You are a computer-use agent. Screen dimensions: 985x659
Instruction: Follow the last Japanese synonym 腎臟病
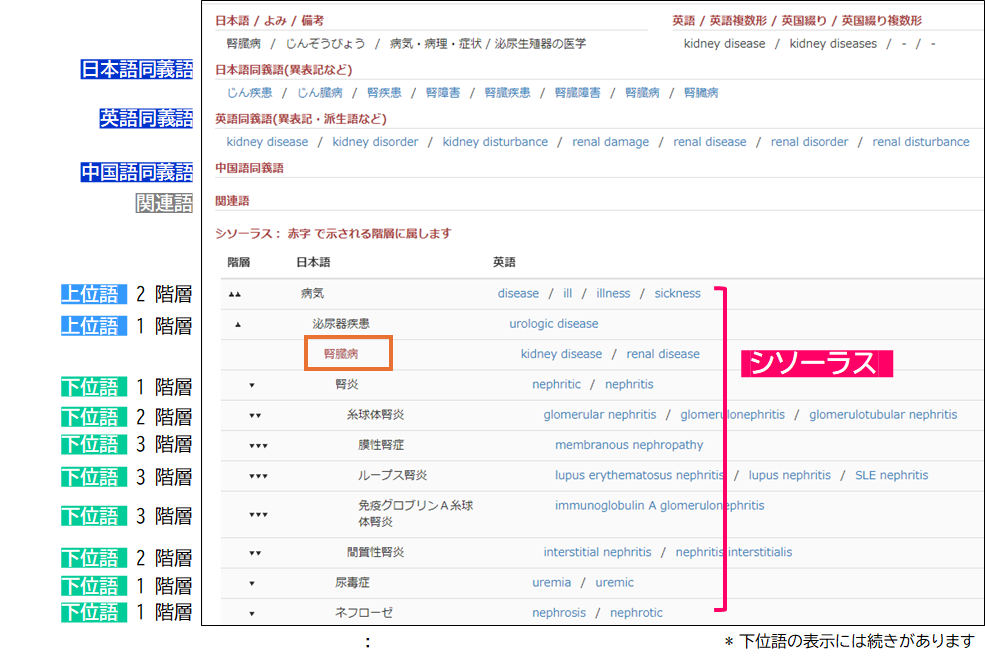(x=701, y=93)
